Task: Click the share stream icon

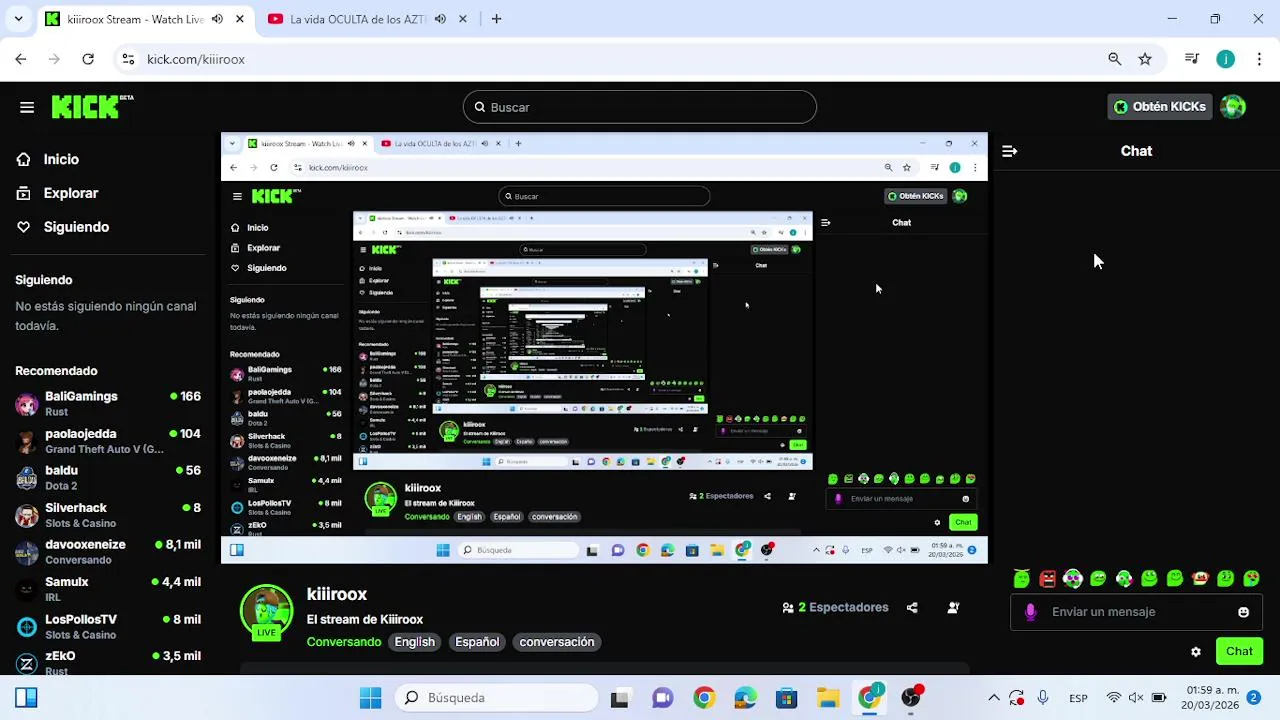Action: (912, 607)
